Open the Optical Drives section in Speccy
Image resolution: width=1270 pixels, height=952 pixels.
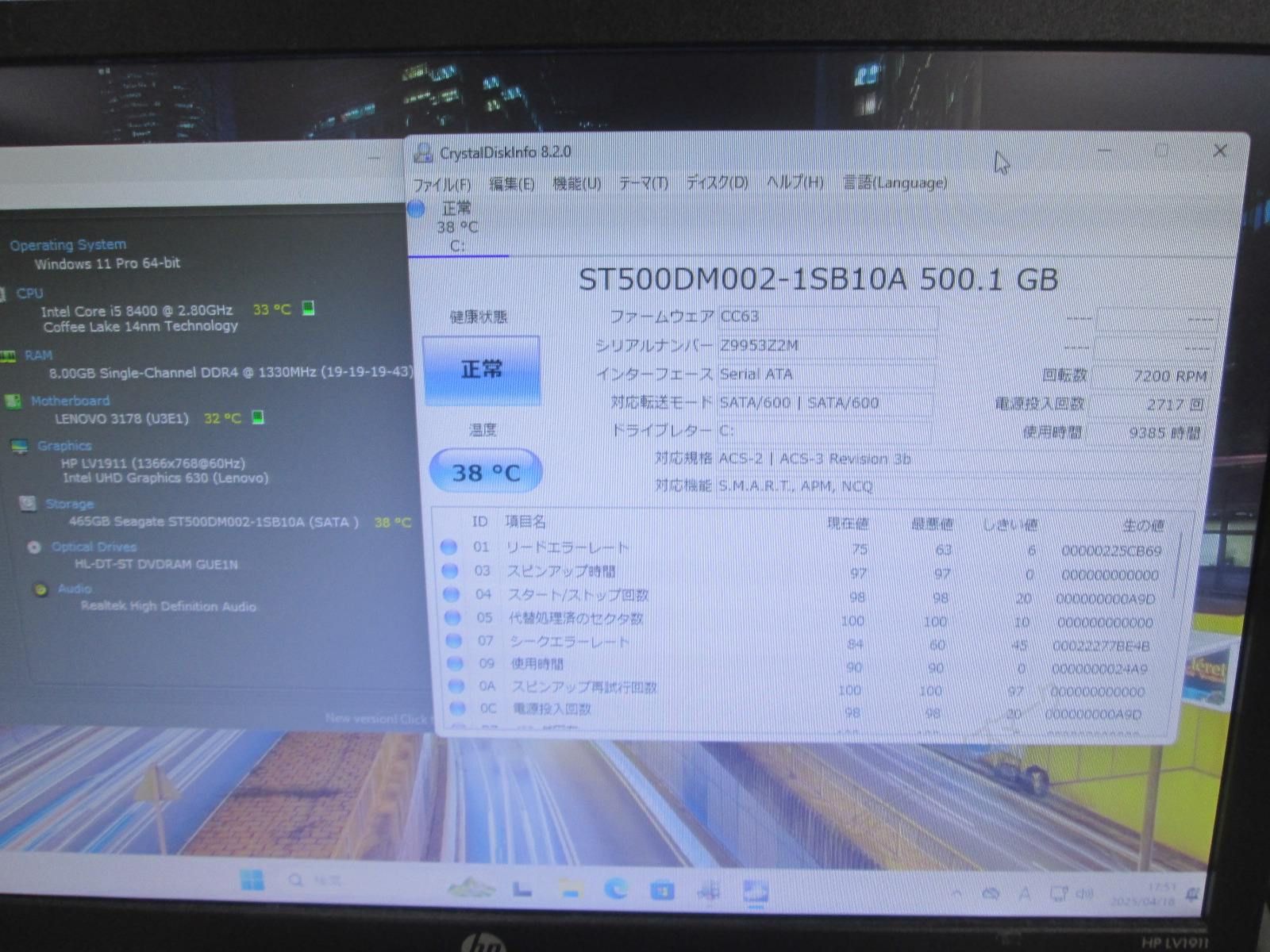(x=94, y=547)
